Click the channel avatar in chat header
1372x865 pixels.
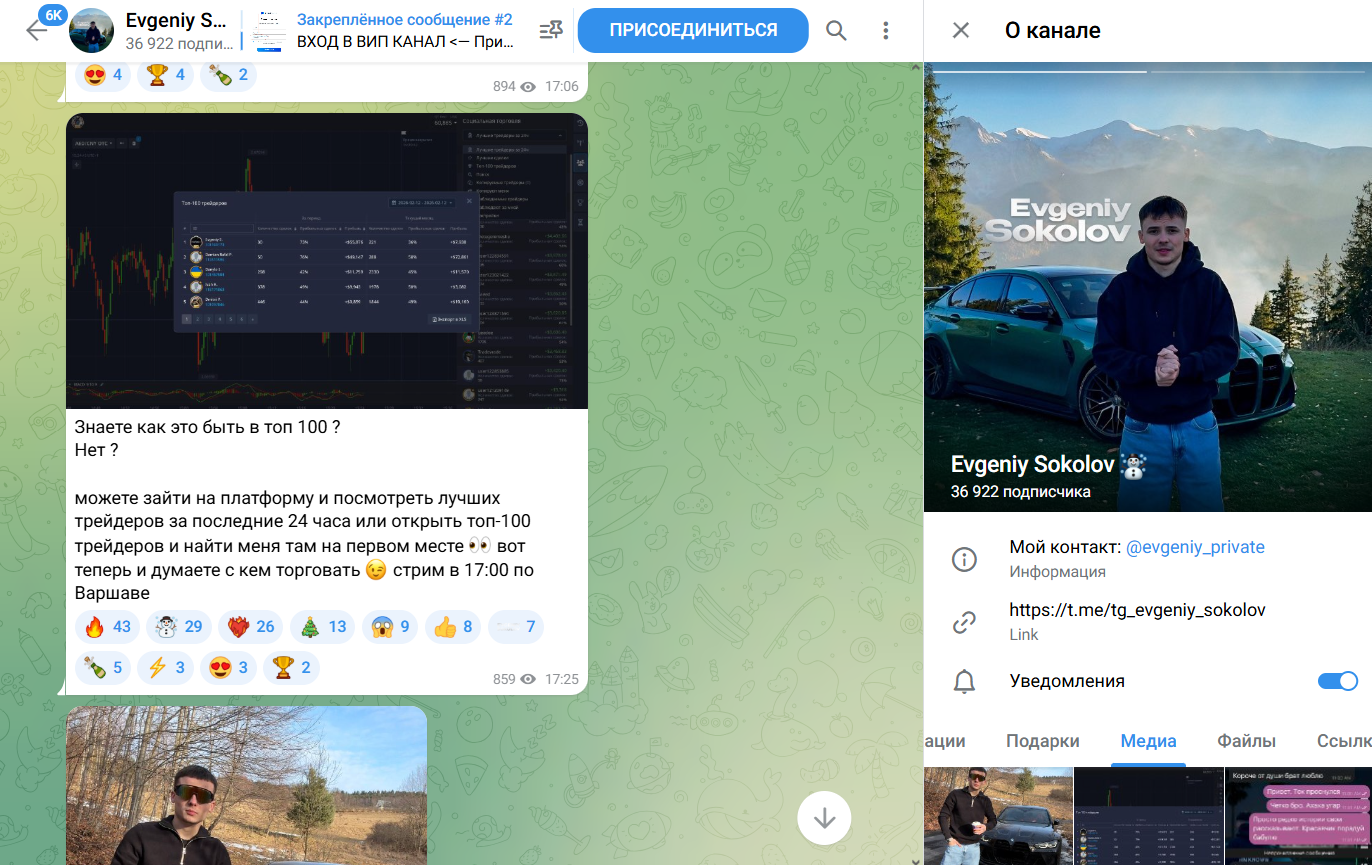click(x=91, y=30)
